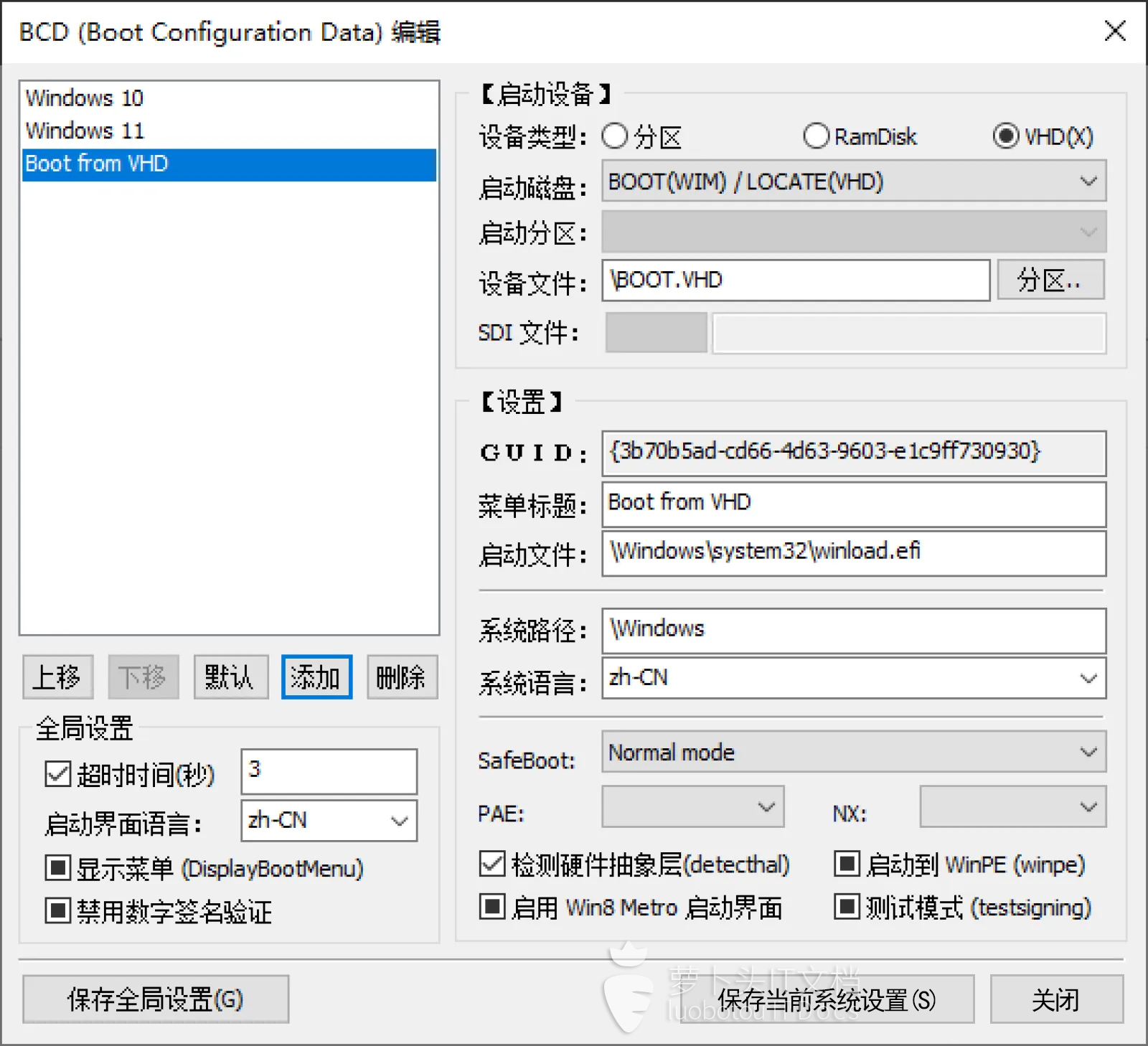Select the Windows 10 boot entry
The image size is (1148, 1046).
pos(85,98)
